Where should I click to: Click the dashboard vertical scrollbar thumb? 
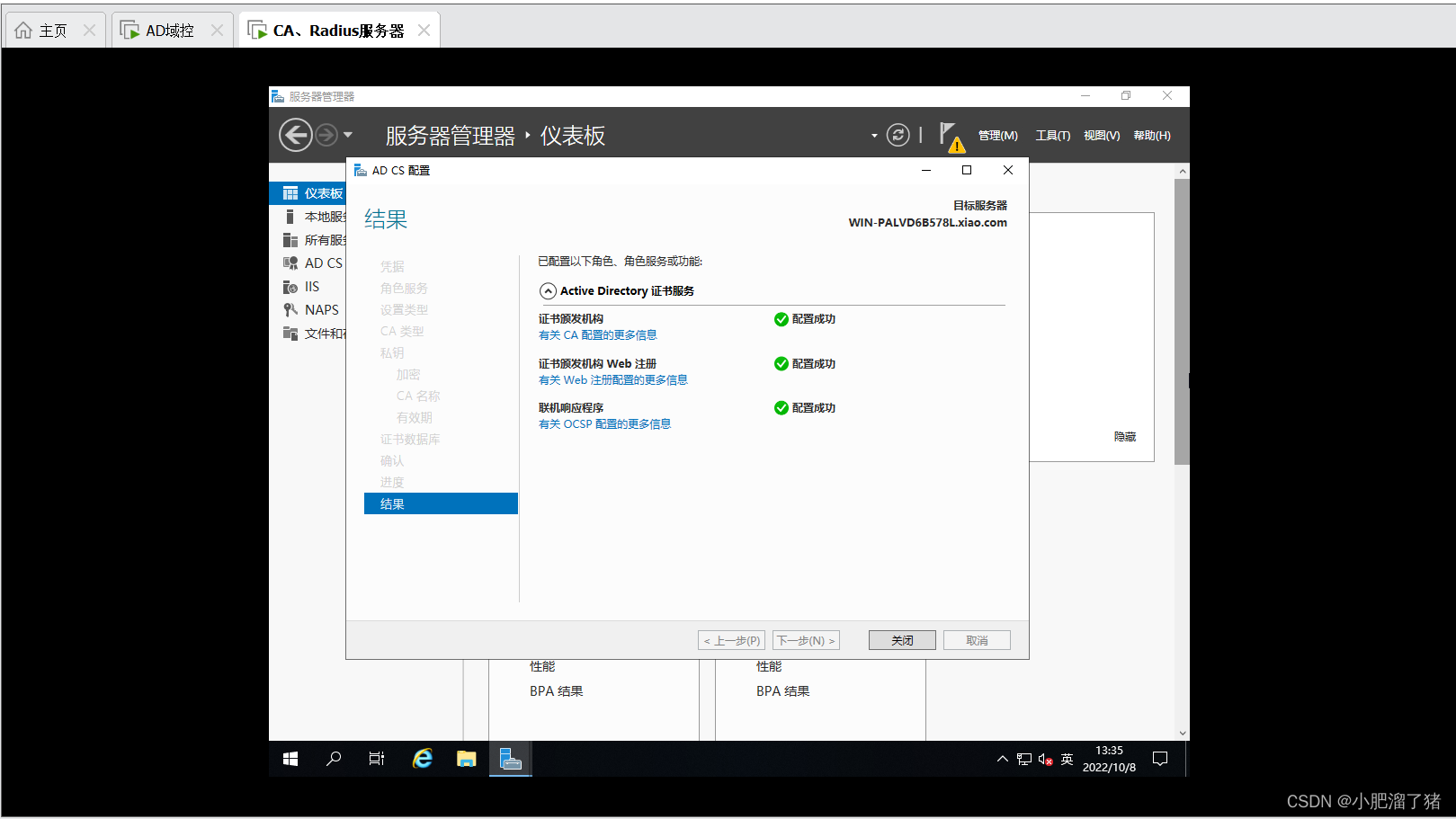1182,321
